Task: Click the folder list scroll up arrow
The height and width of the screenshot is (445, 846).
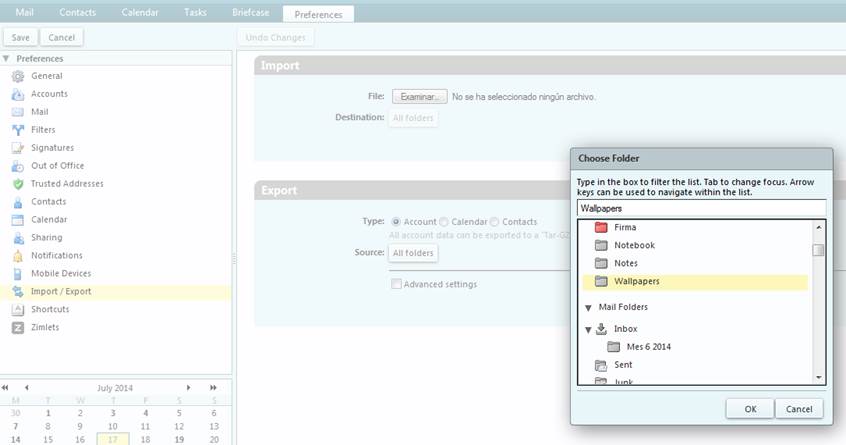Action: click(x=818, y=227)
